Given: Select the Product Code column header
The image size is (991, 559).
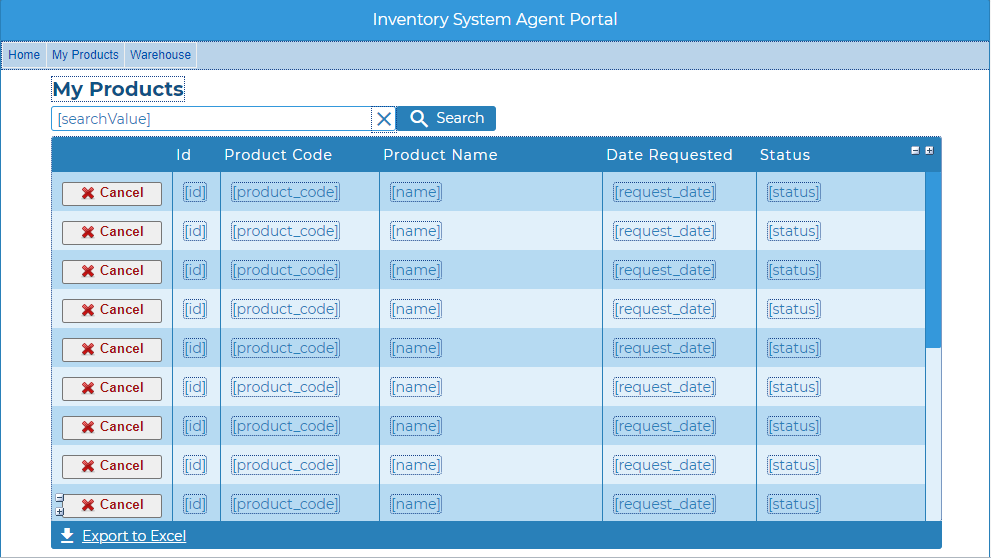Looking at the screenshot, I should coord(278,155).
